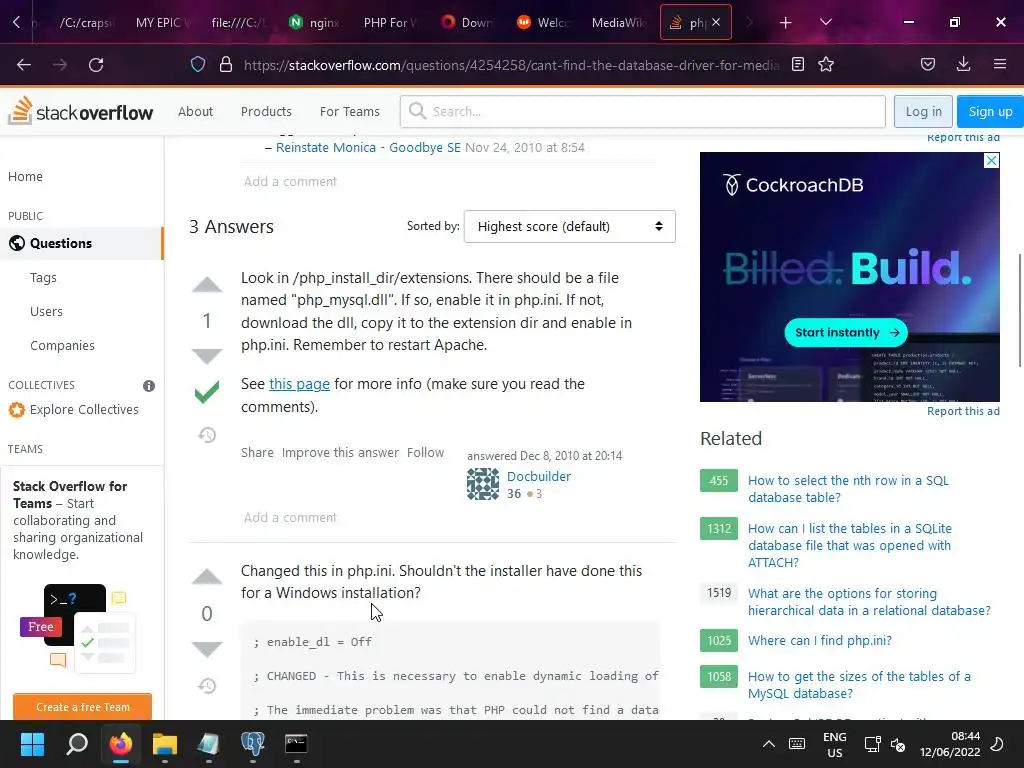Viewport: 1024px width, 768px height.
Task: Switch to the Download tab
Action: [x=466, y=23]
